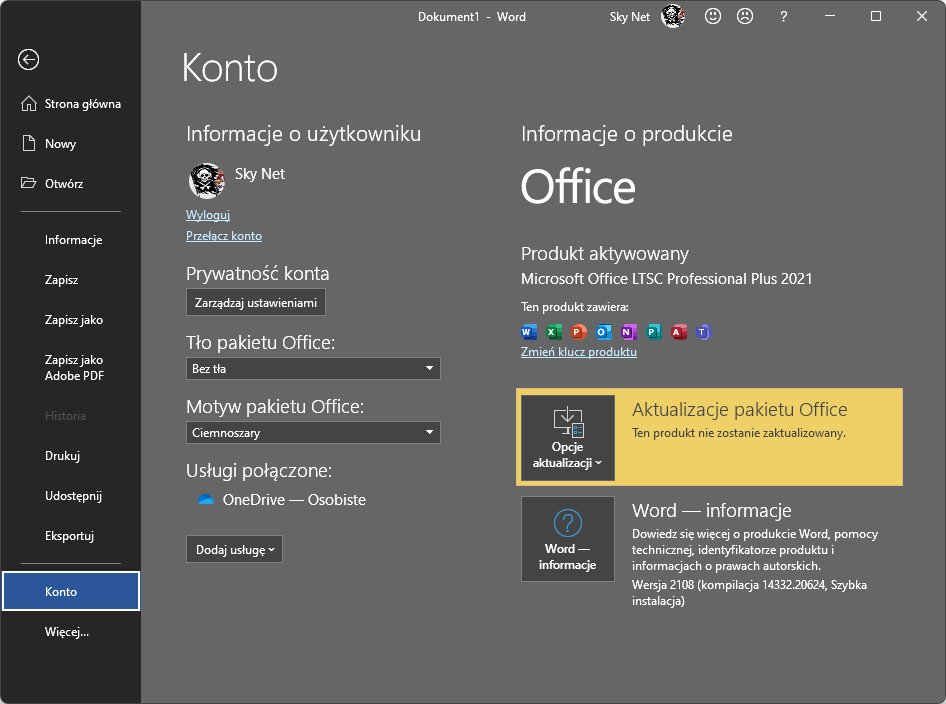Viewport: 946px width, 704px height.
Task: Expand Opcje aktualizacji menu
Action: click(x=568, y=438)
